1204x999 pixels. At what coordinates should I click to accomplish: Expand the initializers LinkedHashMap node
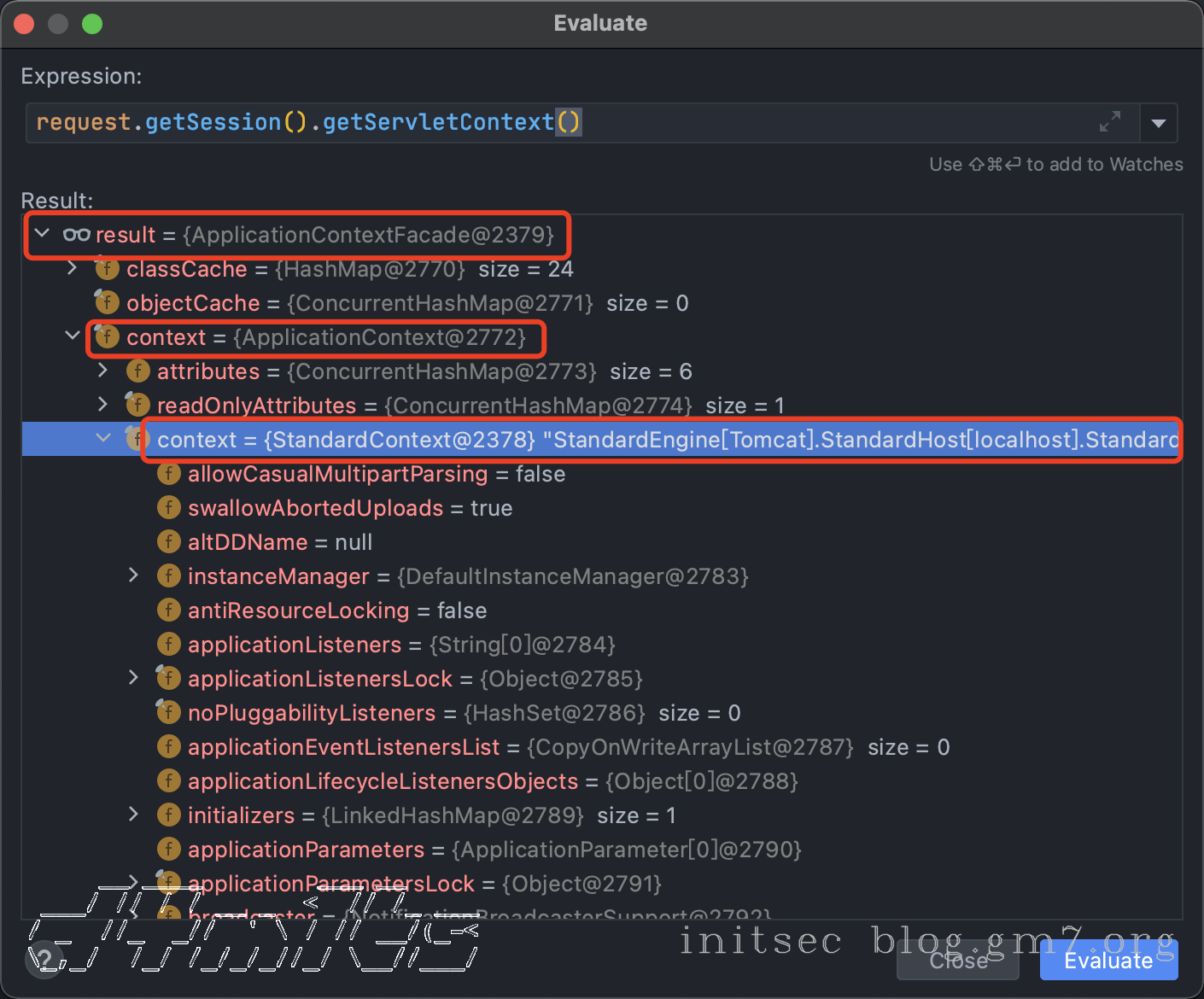(134, 815)
